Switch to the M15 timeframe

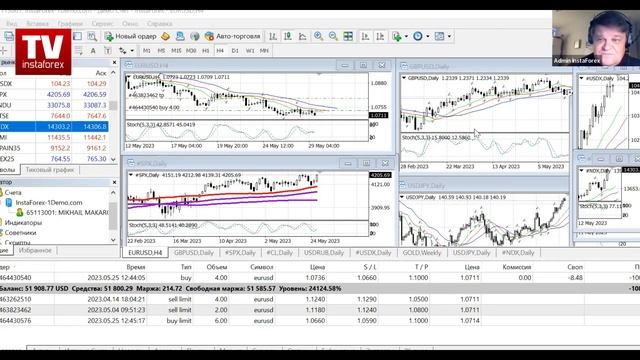(x=176, y=51)
